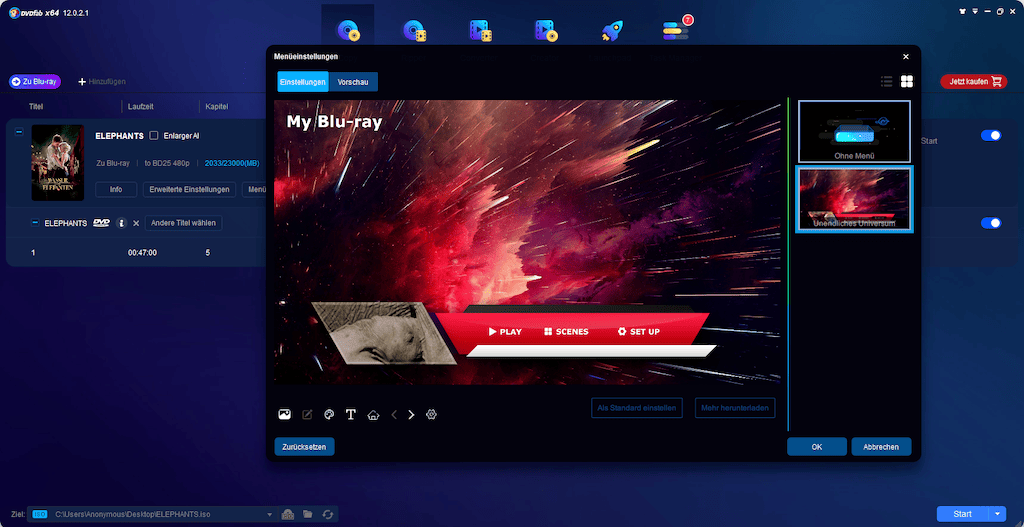The image size is (1024, 527).
Task: Confirm the menu settings with OK
Action: click(x=816, y=447)
